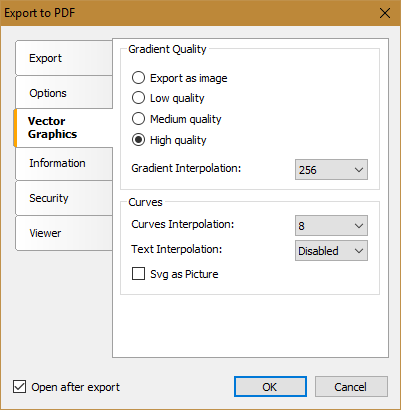Click the Gradient Interpolation value 256
Screen dimensions: 401x410
pos(307,170)
